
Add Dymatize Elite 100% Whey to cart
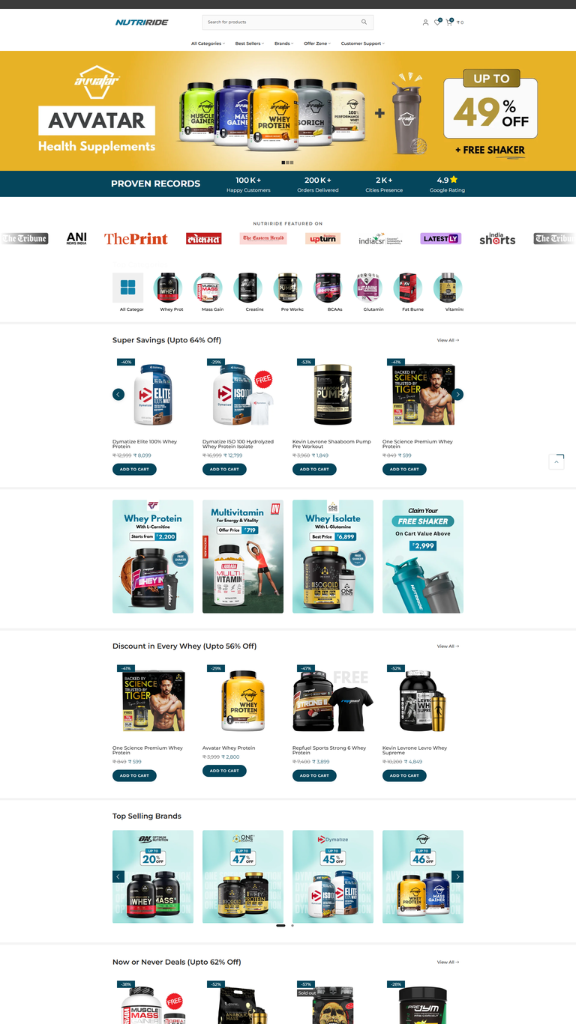point(135,469)
